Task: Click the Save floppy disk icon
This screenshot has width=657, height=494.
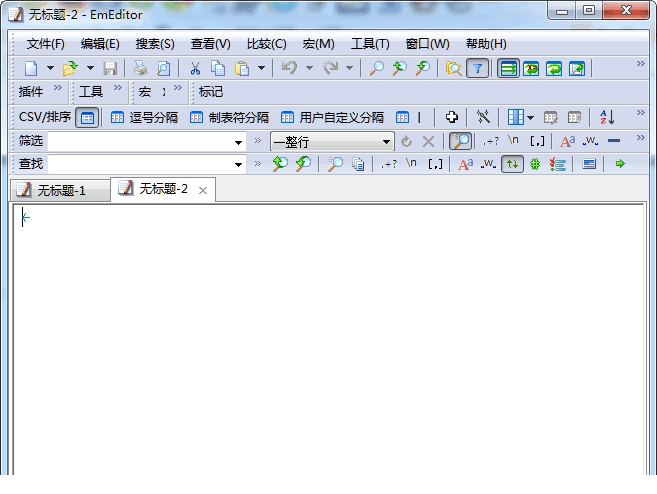Action: tap(110, 68)
